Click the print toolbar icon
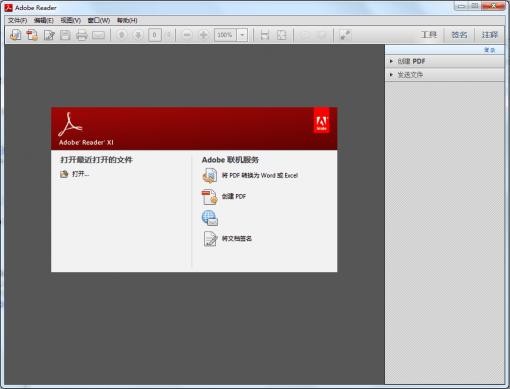The height and width of the screenshot is (389, 510). pyautogui.click(x=82, y=35)
